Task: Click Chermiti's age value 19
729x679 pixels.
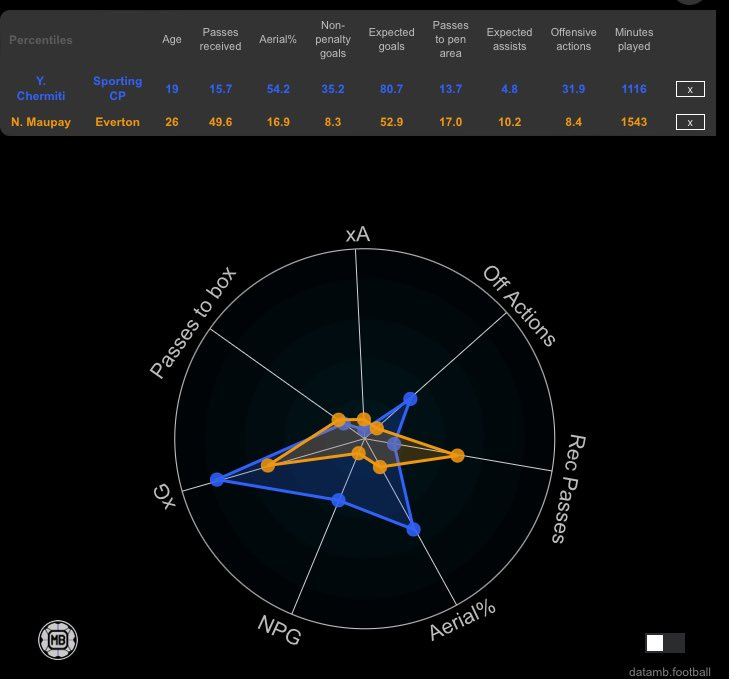Action: 172,89
